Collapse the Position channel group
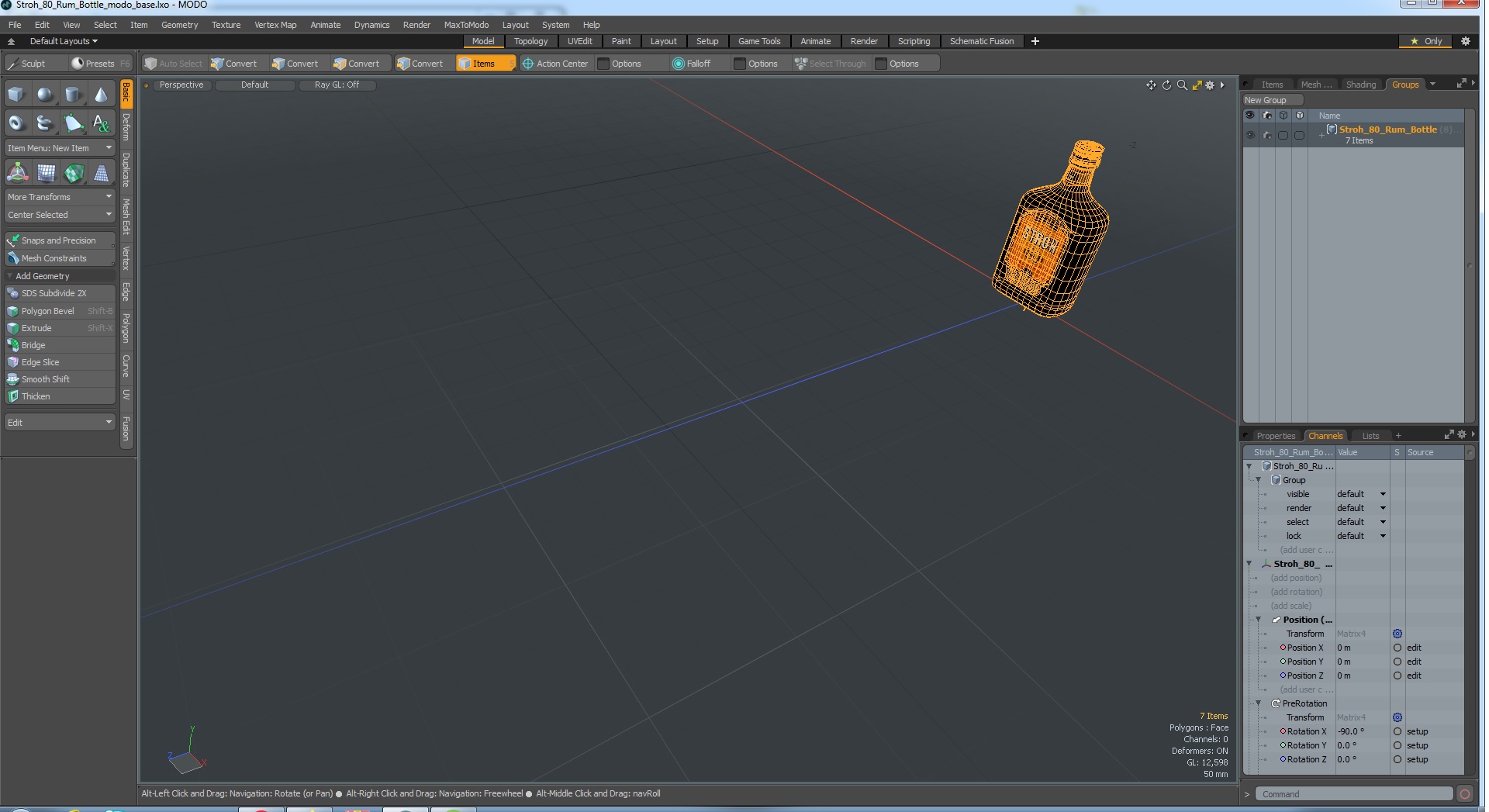 tap(1259, 620)
